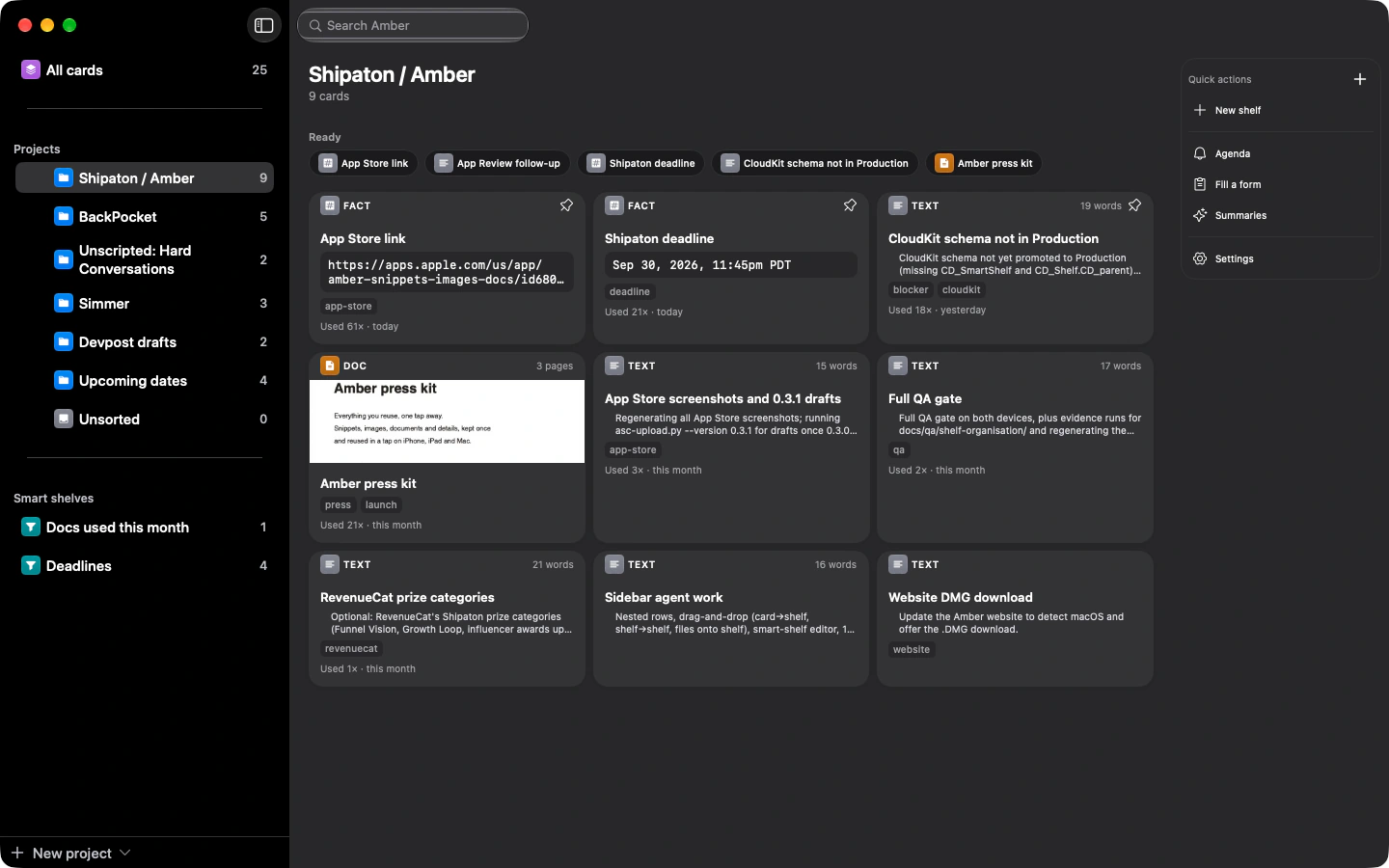Open Settings gear in Quick actions
Screen dimensions: 1389x868
click(x=1279, y=258)
